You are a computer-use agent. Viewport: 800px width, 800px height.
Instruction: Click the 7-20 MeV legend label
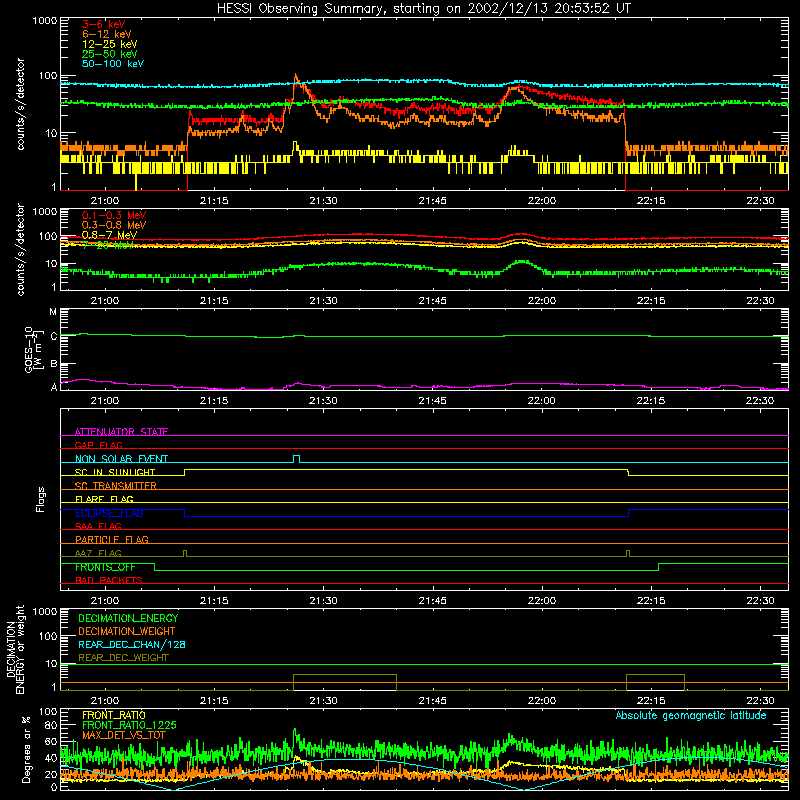(107, 245)
